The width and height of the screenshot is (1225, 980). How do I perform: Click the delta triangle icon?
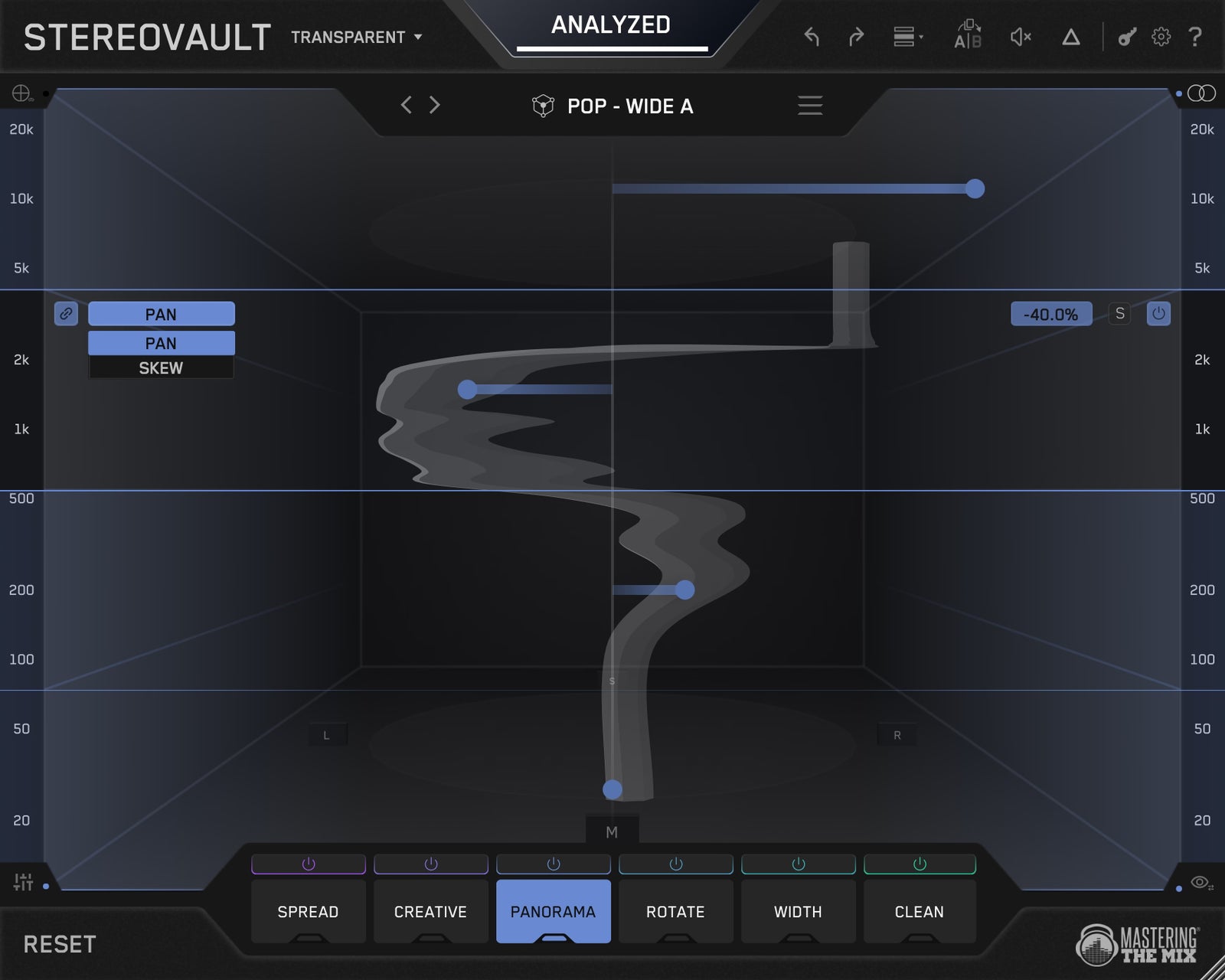(x=1071, y=37)
